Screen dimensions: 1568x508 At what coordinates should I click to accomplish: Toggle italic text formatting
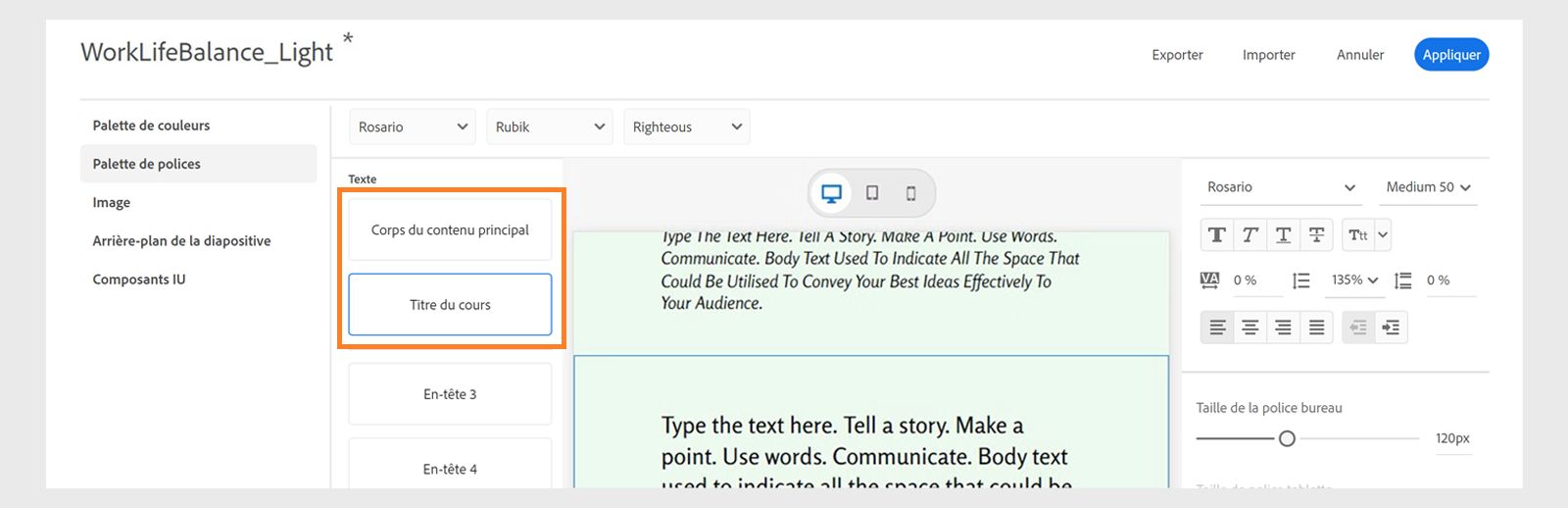(x=1250, y=235)
